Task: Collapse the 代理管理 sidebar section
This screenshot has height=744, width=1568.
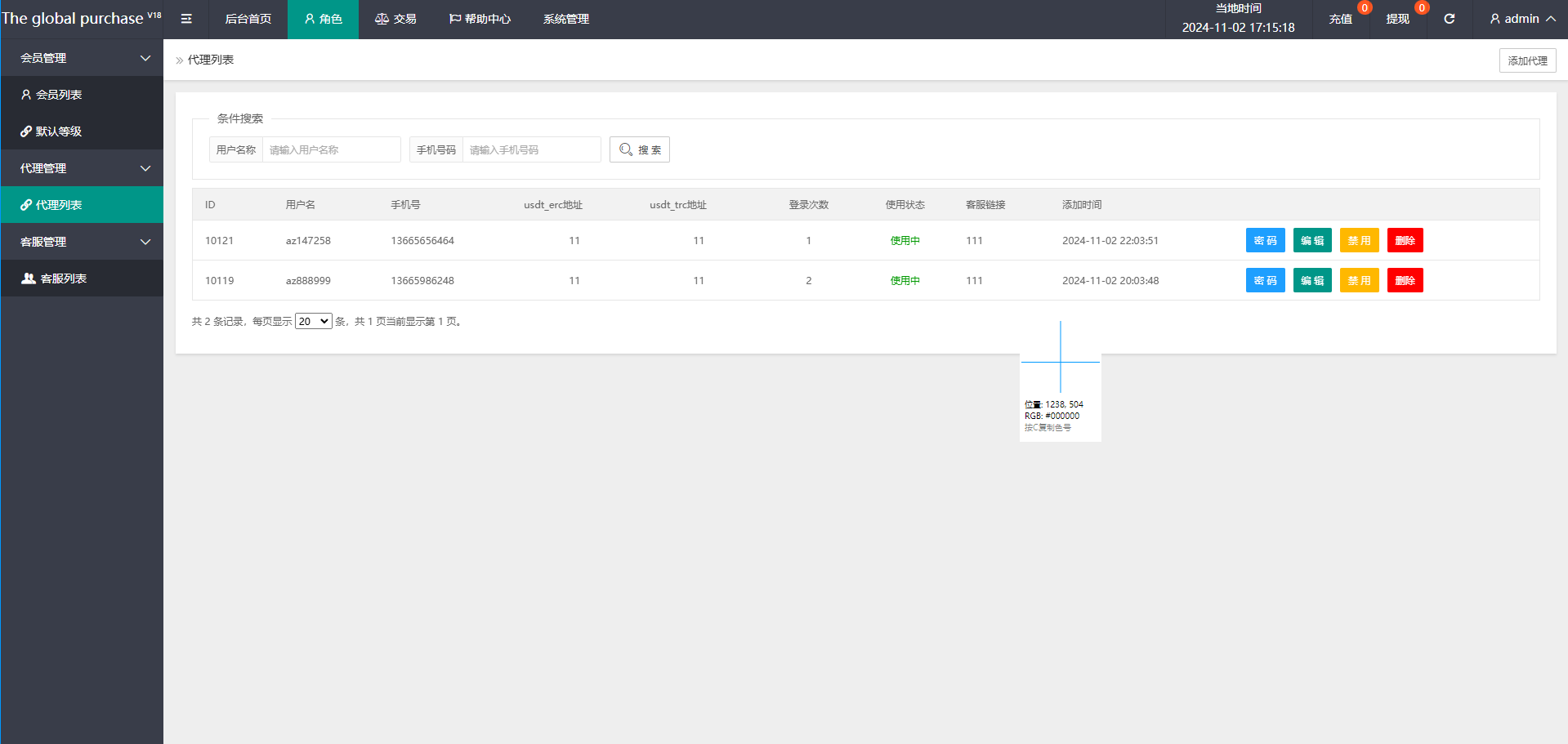Action: 82,168
